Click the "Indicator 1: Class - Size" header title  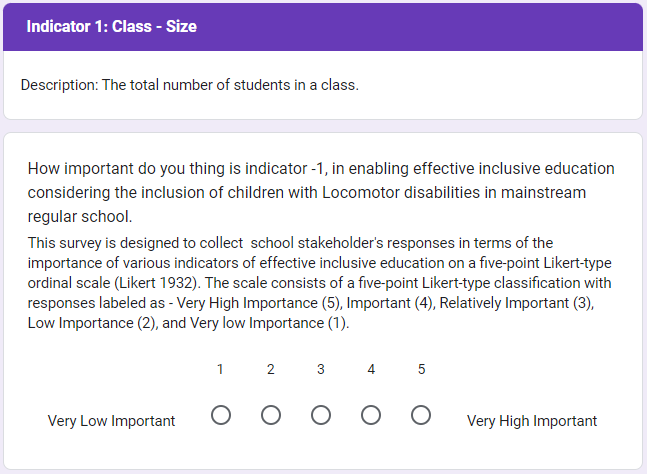click(x=111, y=26)
